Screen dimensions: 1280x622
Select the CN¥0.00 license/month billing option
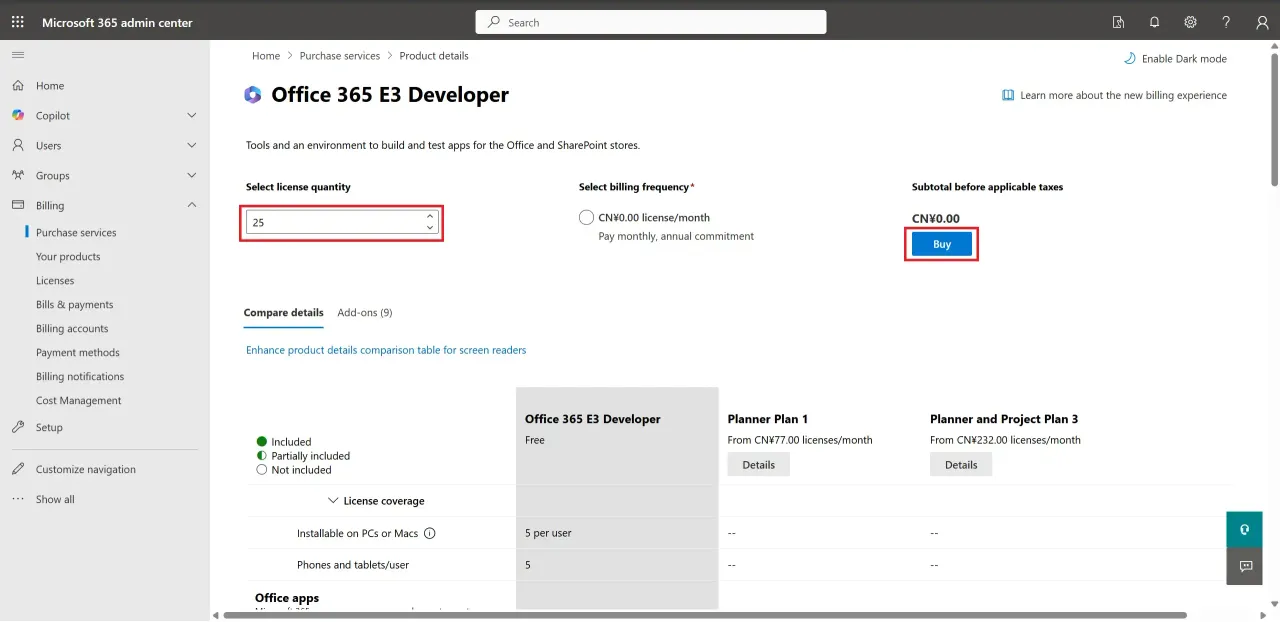[x=587, y=217]
